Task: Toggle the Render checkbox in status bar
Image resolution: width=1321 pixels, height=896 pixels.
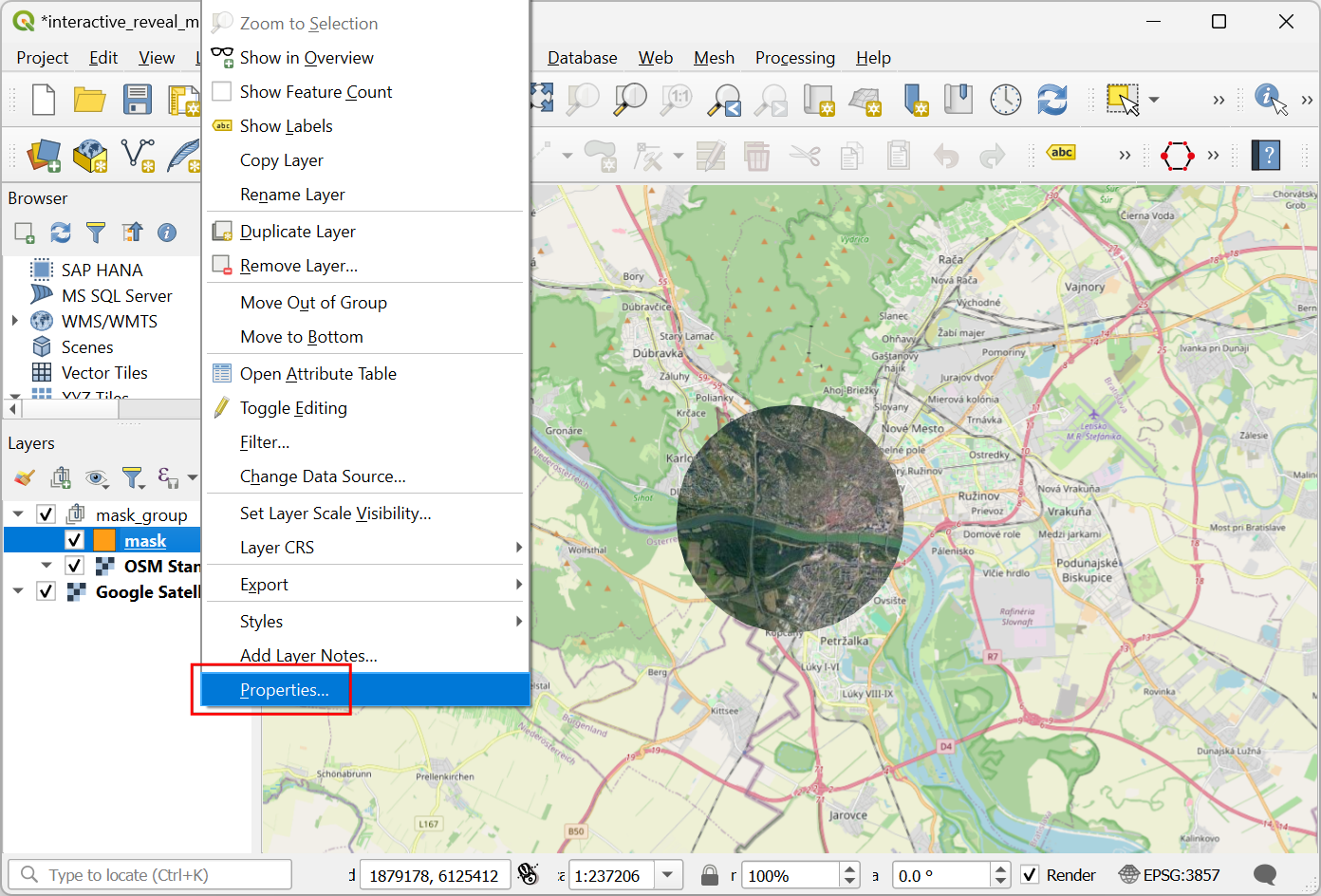Action: pyautogui.click(x=1030, y=875)
